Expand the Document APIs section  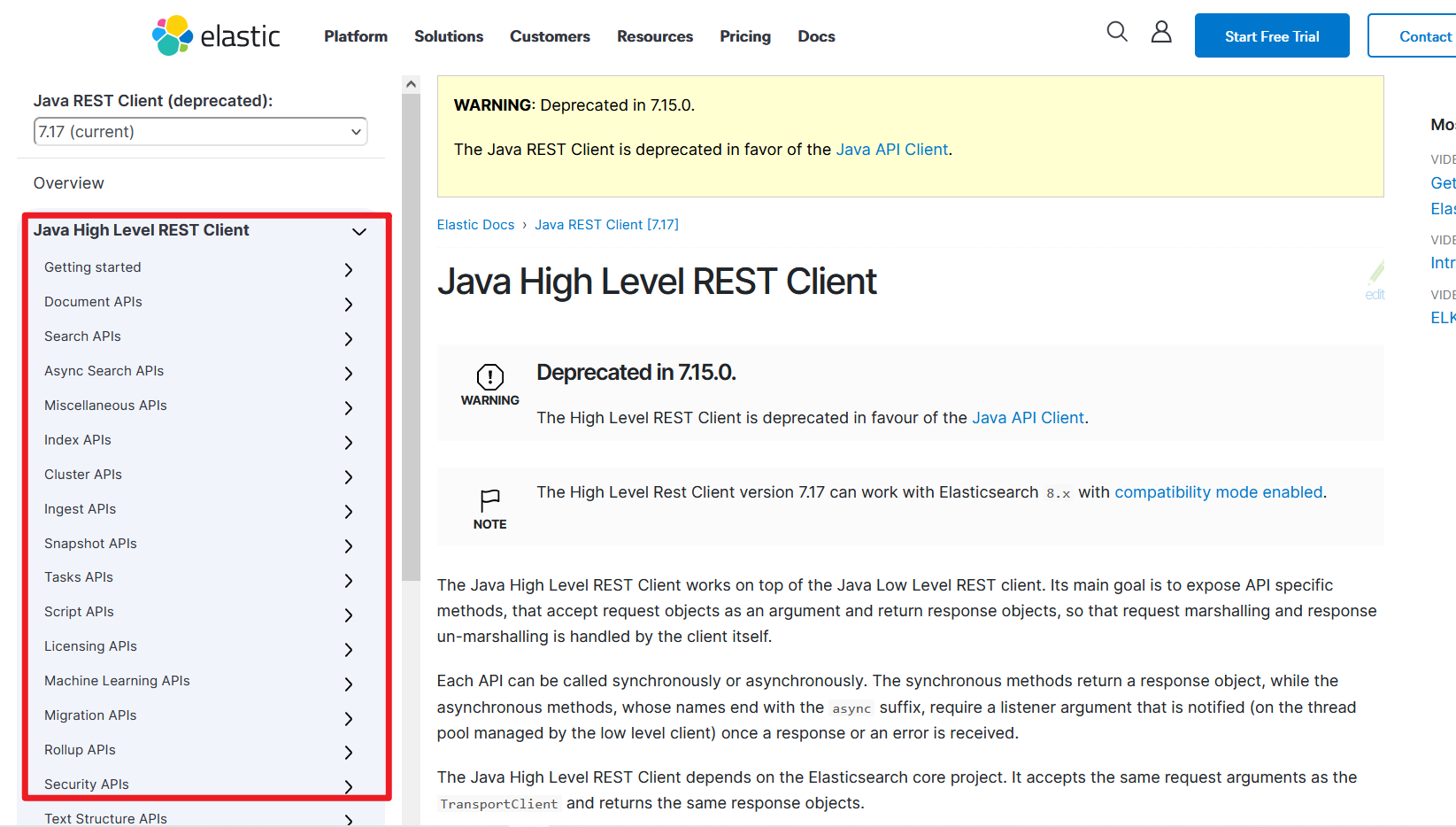pyautogui.click(x=349, y=305)
